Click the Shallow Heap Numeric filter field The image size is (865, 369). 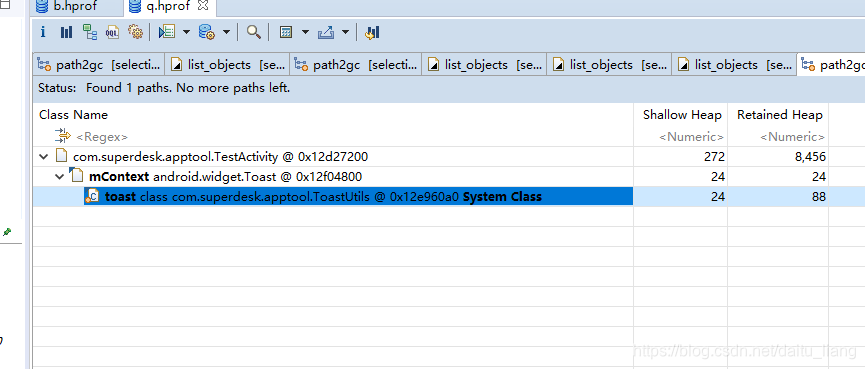pyautogui.click(x=691, y=137)
